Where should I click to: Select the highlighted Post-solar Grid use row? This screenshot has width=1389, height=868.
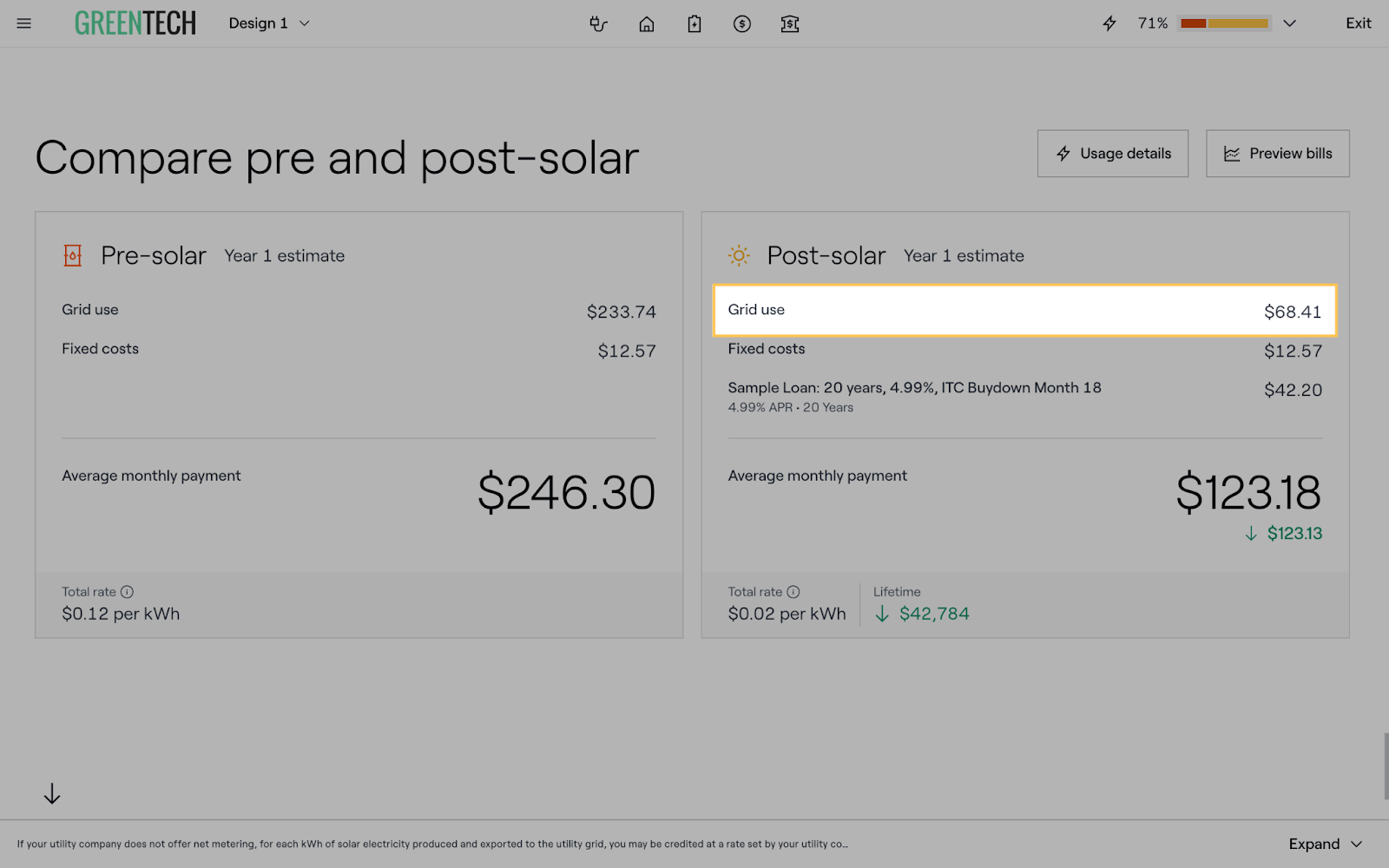[1024, 311]
